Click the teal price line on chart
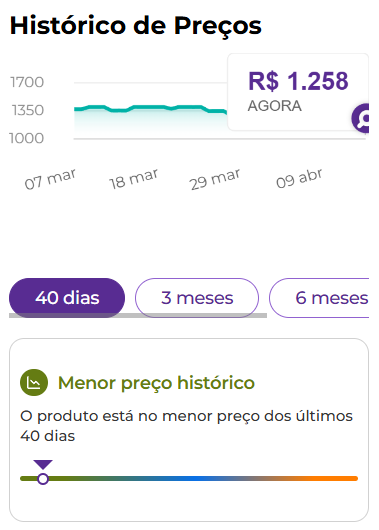Image resolution: width=379 pixels, height=530 pixels. click(150, 109)
